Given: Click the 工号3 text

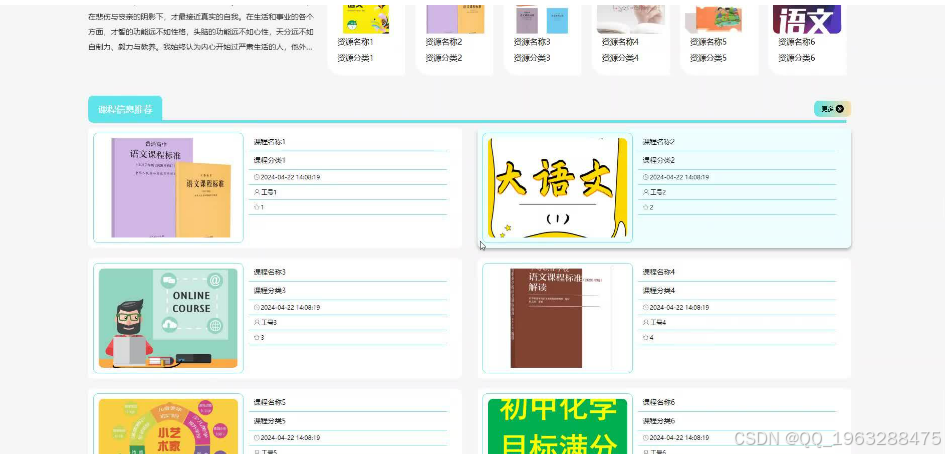Looking at the screenshot, I should tap(269, 323).
